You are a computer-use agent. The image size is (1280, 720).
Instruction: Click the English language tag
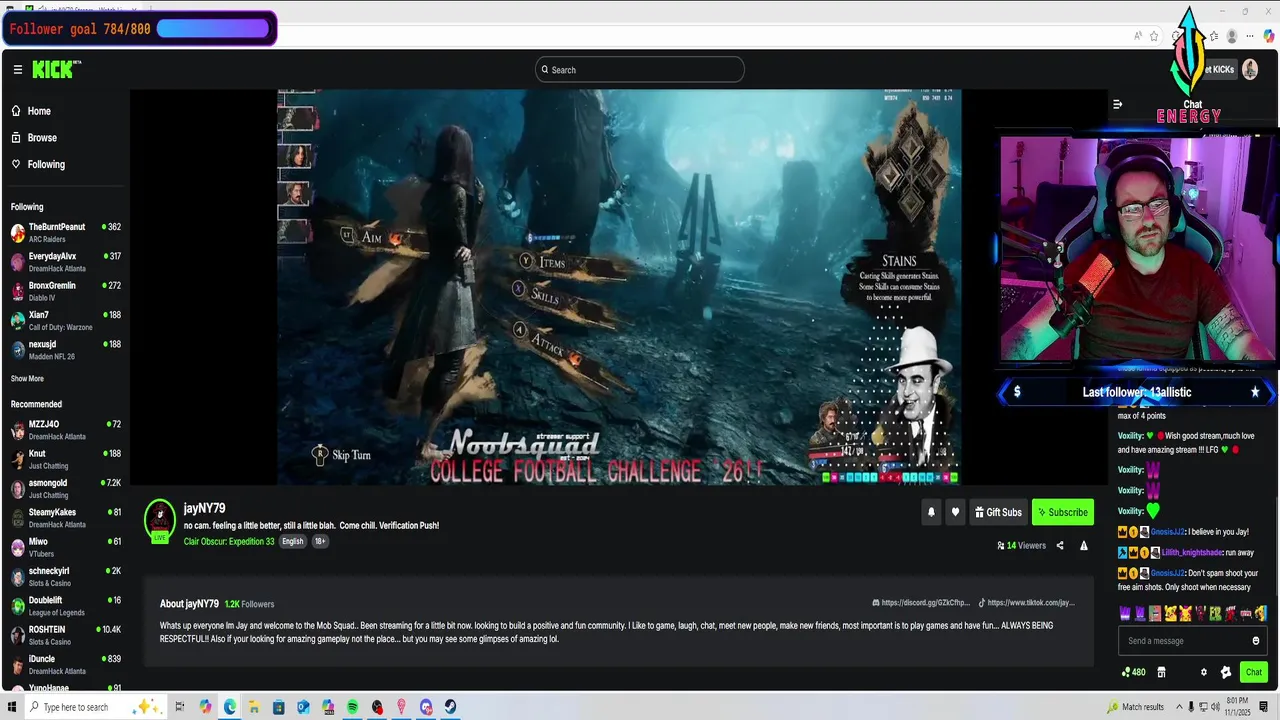pyautogui.click(x=292, y=541)
